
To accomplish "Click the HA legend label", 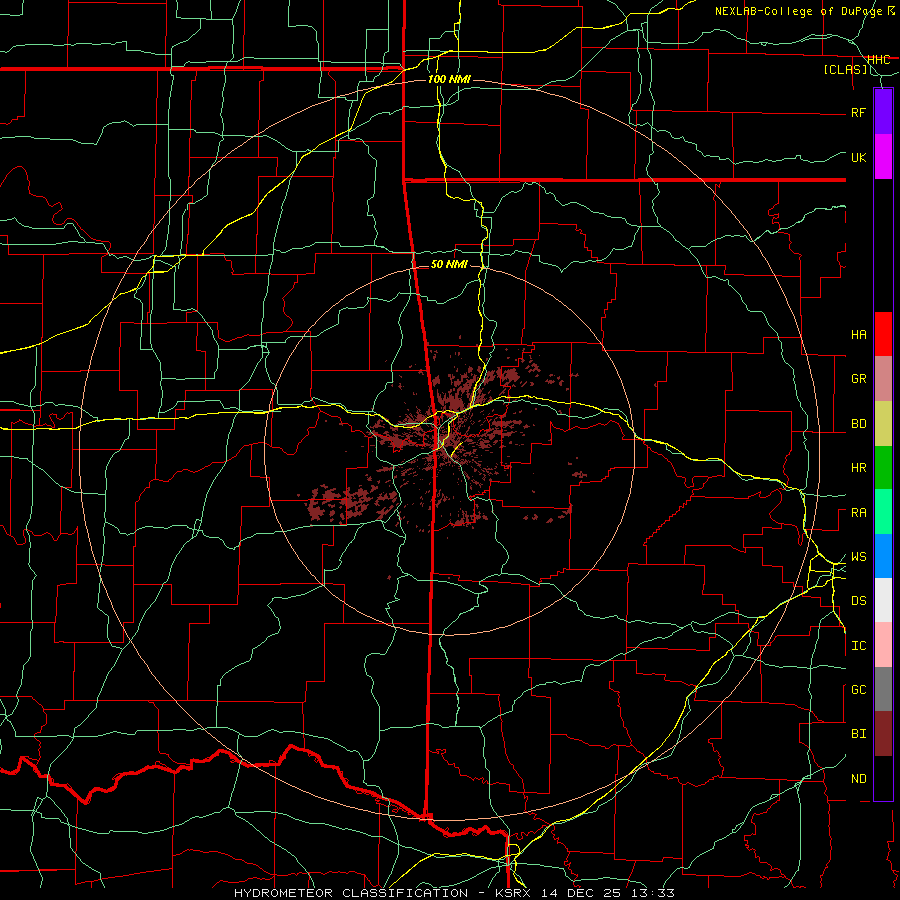I will 859,334.
